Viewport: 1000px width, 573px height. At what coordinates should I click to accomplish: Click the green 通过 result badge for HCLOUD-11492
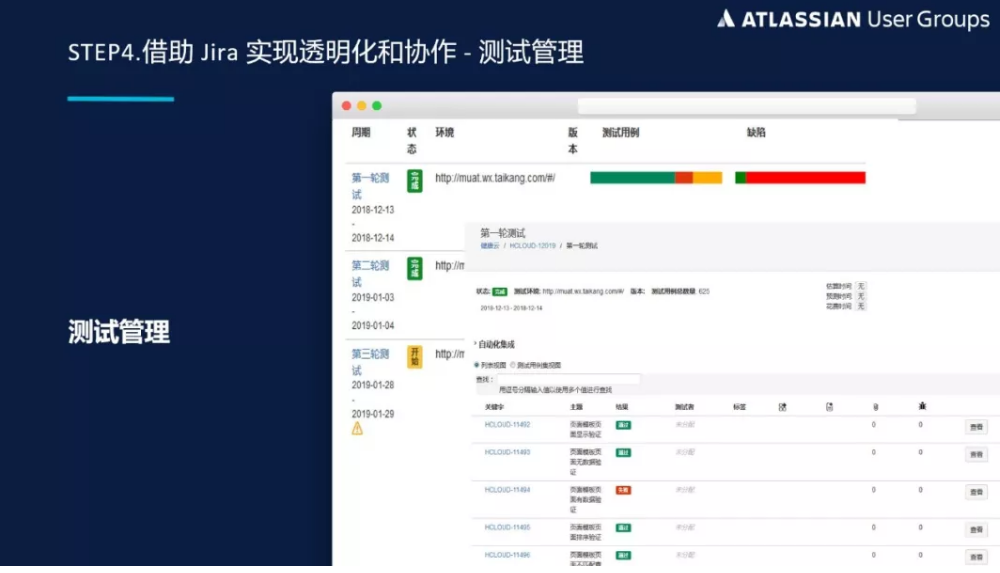[623, 425]
